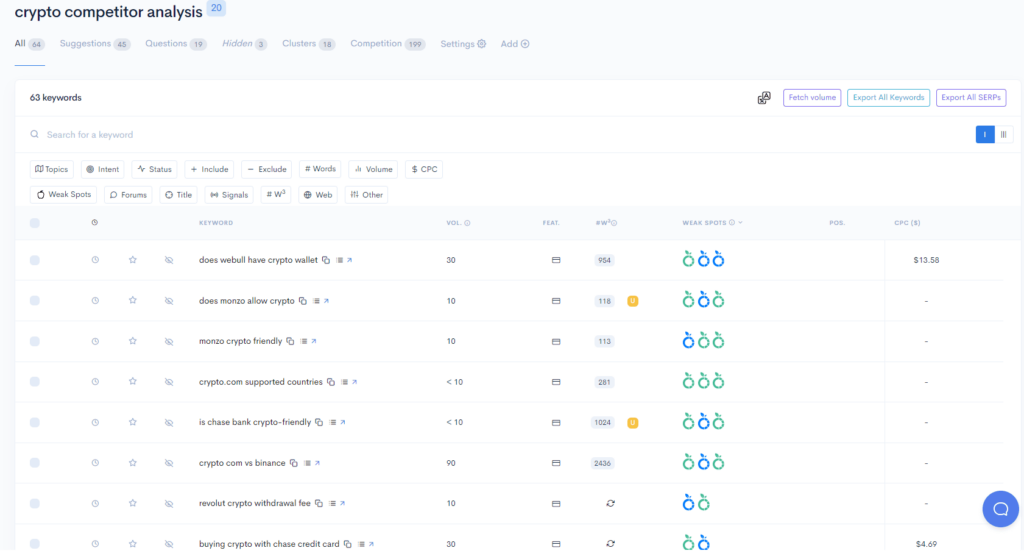
Task: Open the Volume filter
Action: 374,169
